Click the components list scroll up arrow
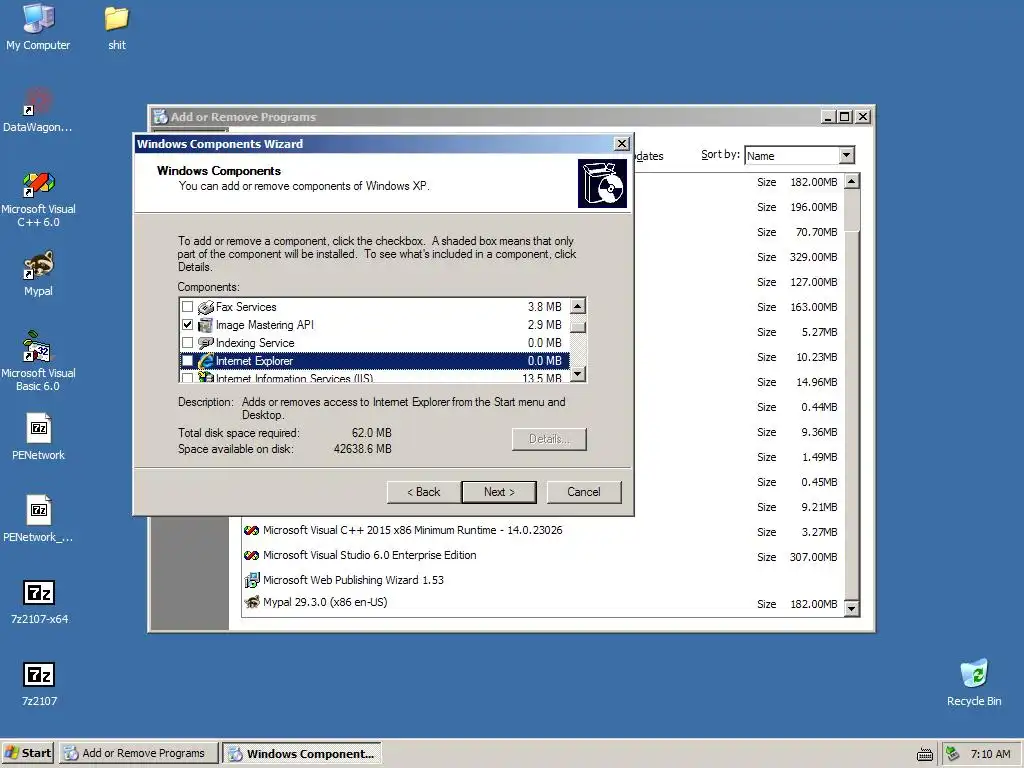 click(x=577, y=306)
